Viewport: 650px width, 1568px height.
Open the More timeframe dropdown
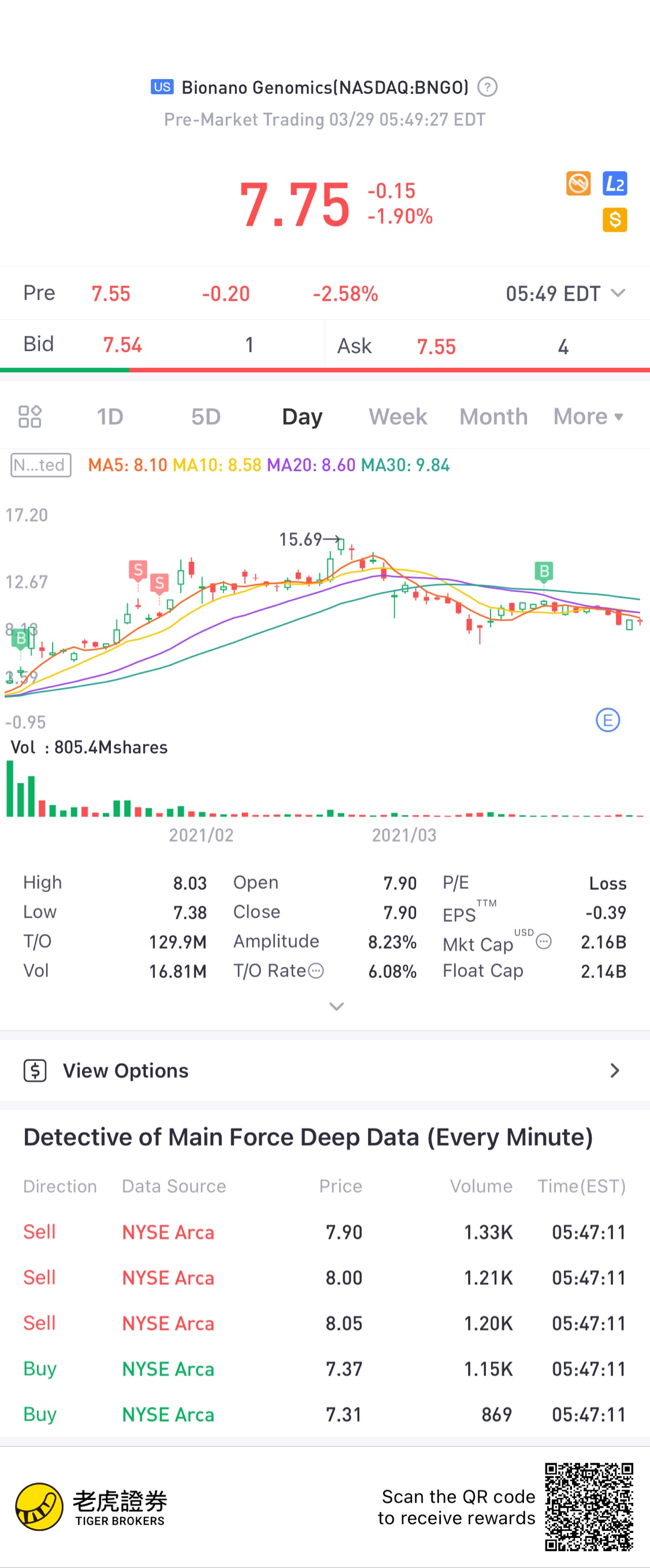[x=588, y=416]
